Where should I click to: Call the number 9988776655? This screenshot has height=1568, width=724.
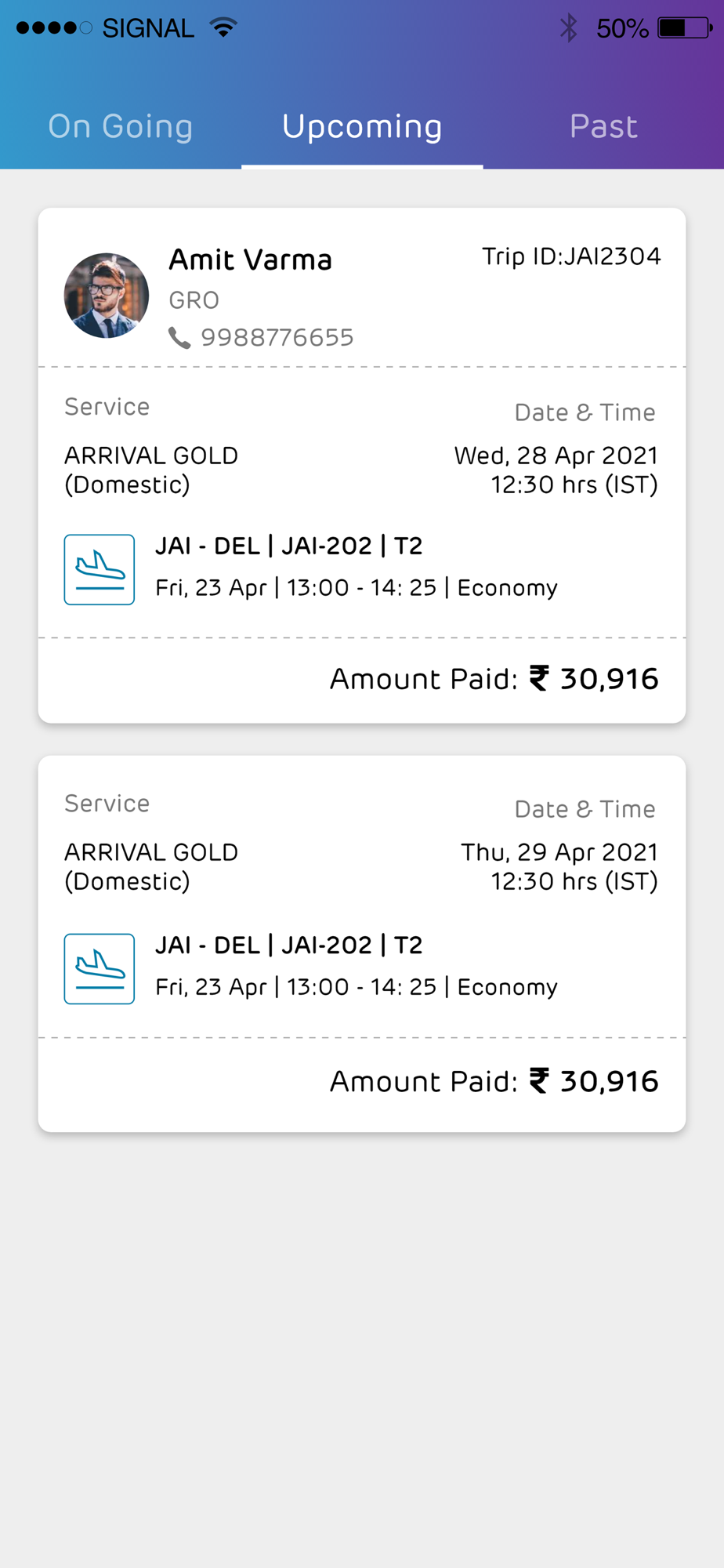pos(277,338)
